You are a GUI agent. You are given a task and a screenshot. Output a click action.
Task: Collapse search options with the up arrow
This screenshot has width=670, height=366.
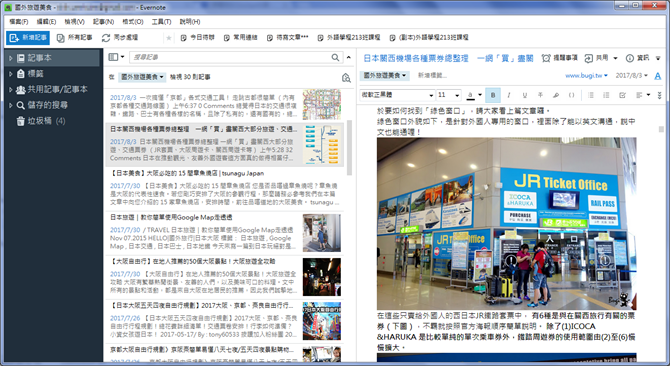click(x=349, y=57)
